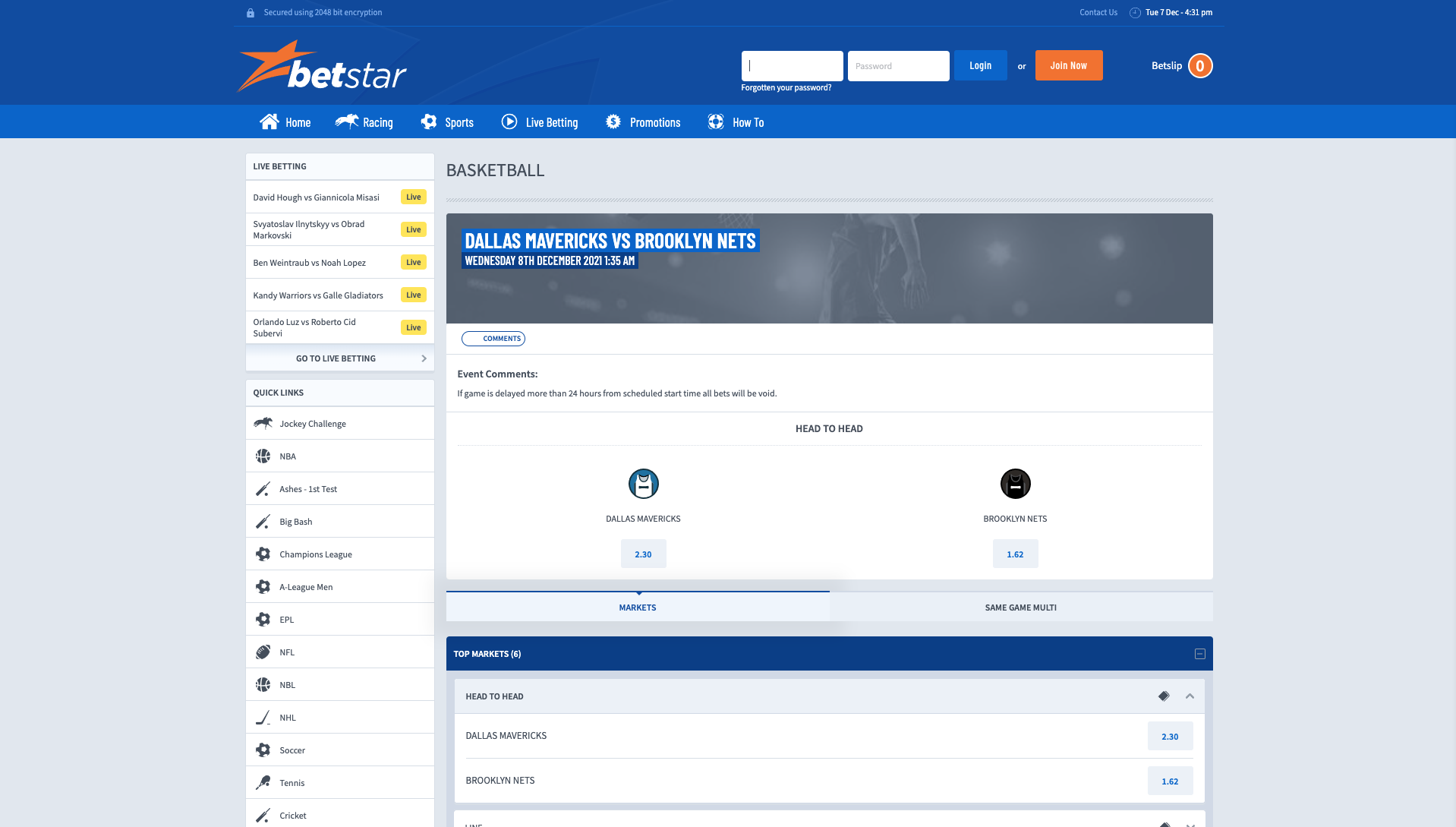Click the Tennis racket icon
The width and height of the screenshot is (1456, 827).
point(263,782)
